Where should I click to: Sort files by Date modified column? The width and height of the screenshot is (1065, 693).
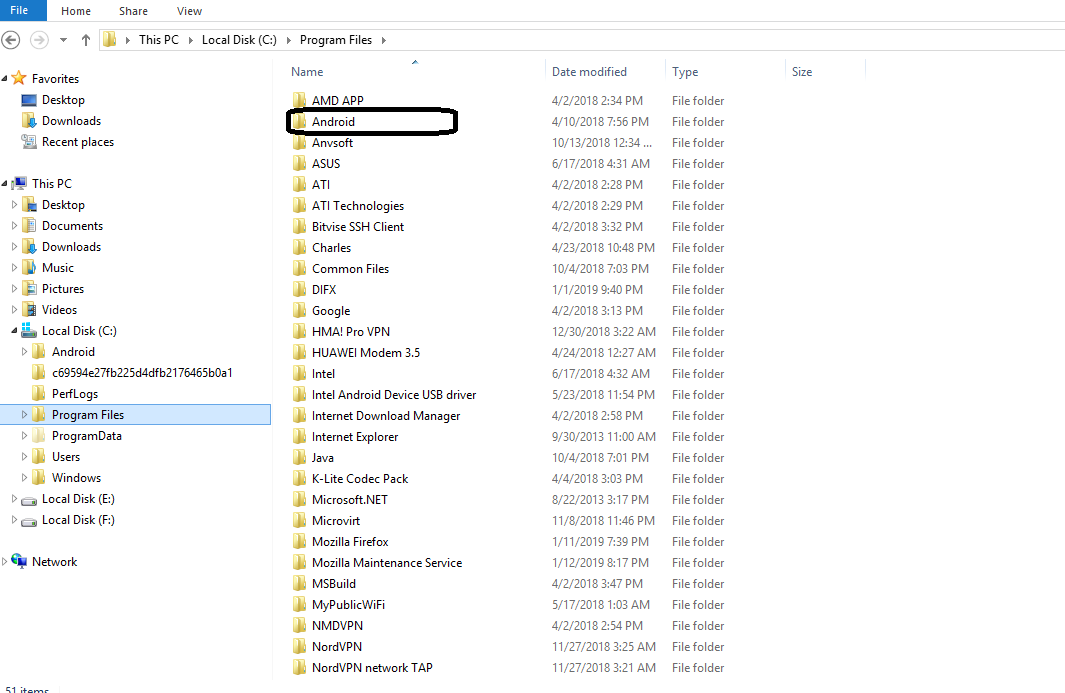point(589,71)
